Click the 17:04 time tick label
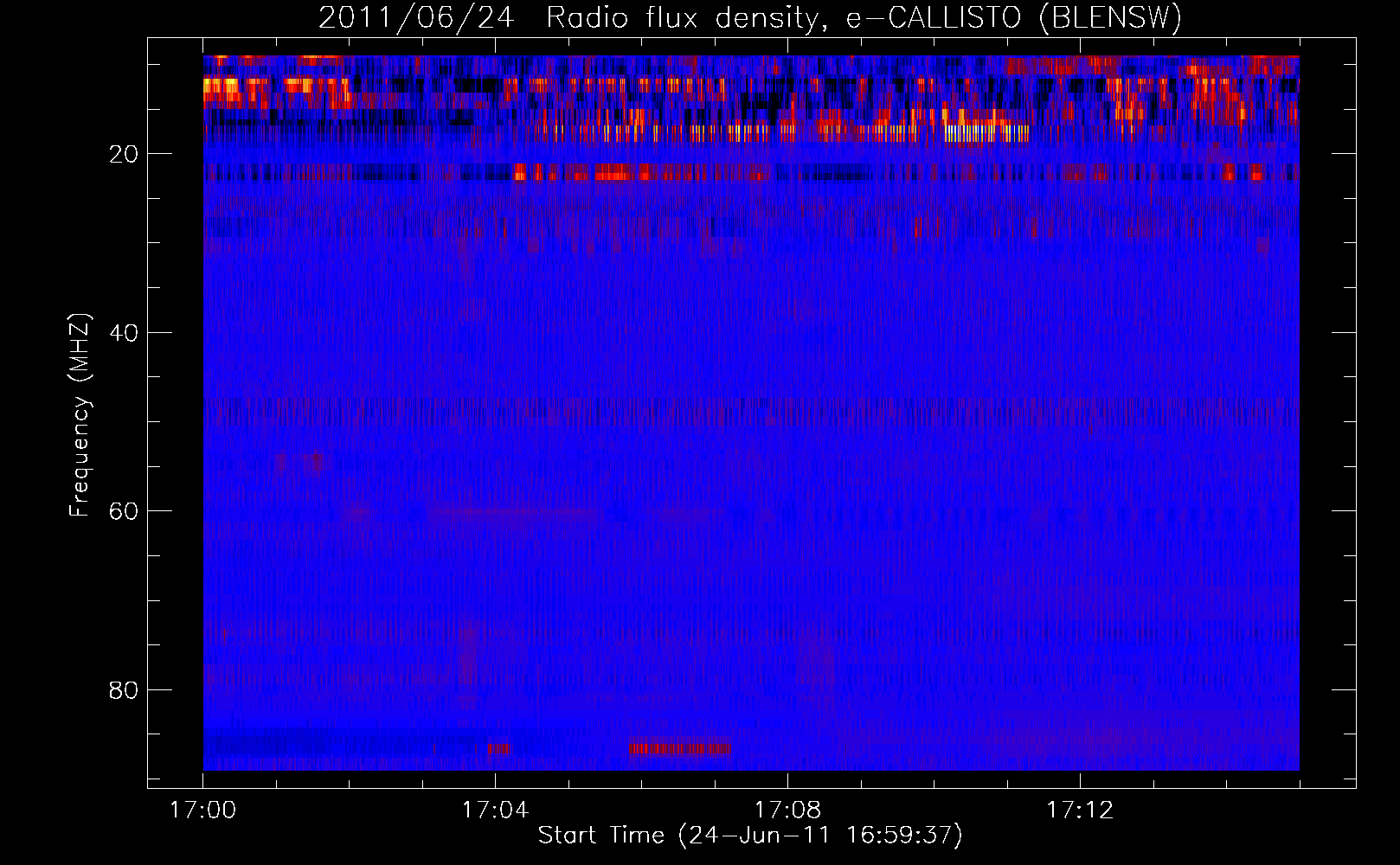This screenshot has height=865, width=1400. [x=495, y=811]
